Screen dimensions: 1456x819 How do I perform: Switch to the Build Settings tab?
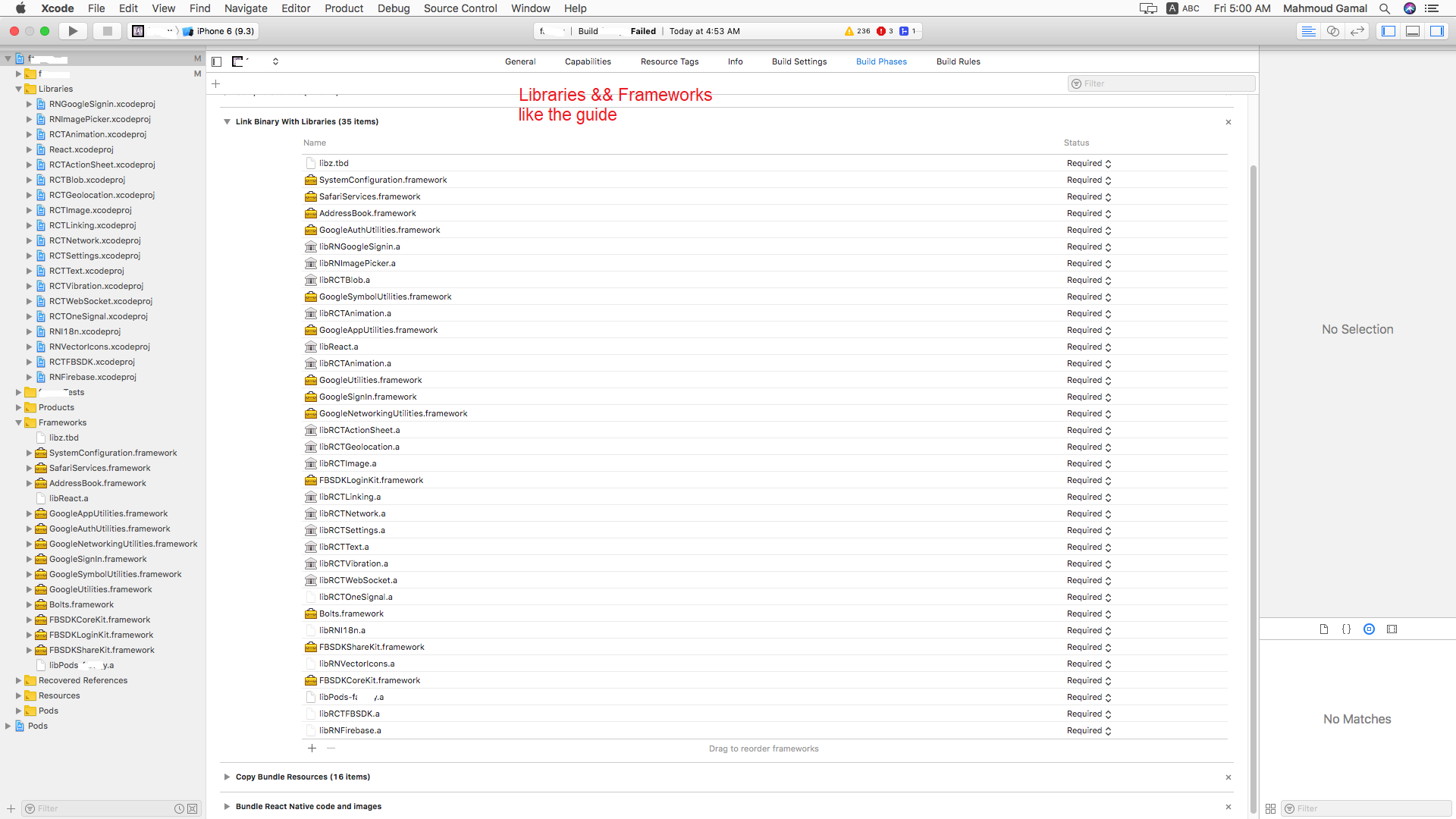(799, 61)
